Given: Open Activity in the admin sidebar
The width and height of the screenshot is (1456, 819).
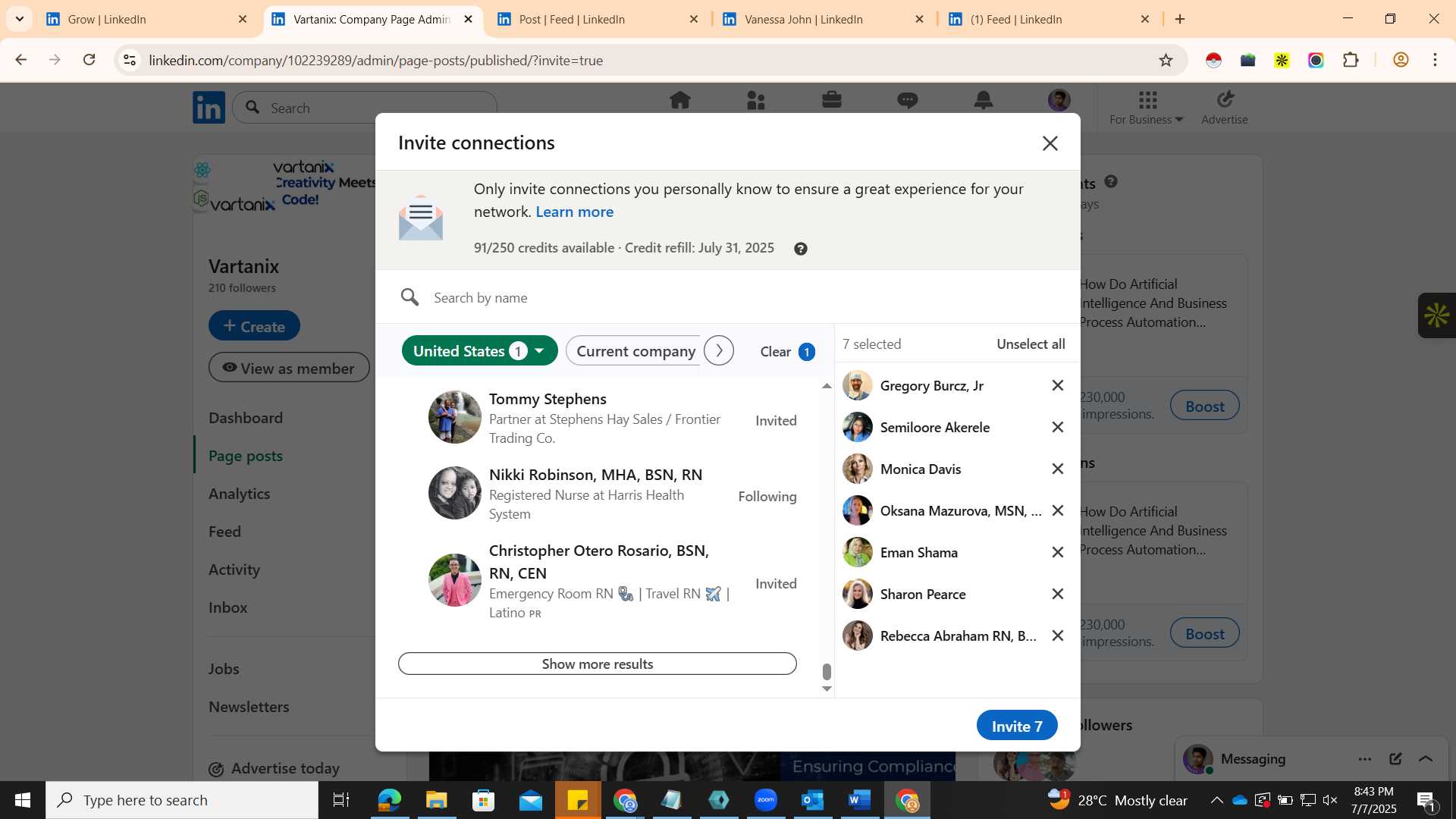Looking at the screenshot, I should pyautogui.click(x=234, y=570).
